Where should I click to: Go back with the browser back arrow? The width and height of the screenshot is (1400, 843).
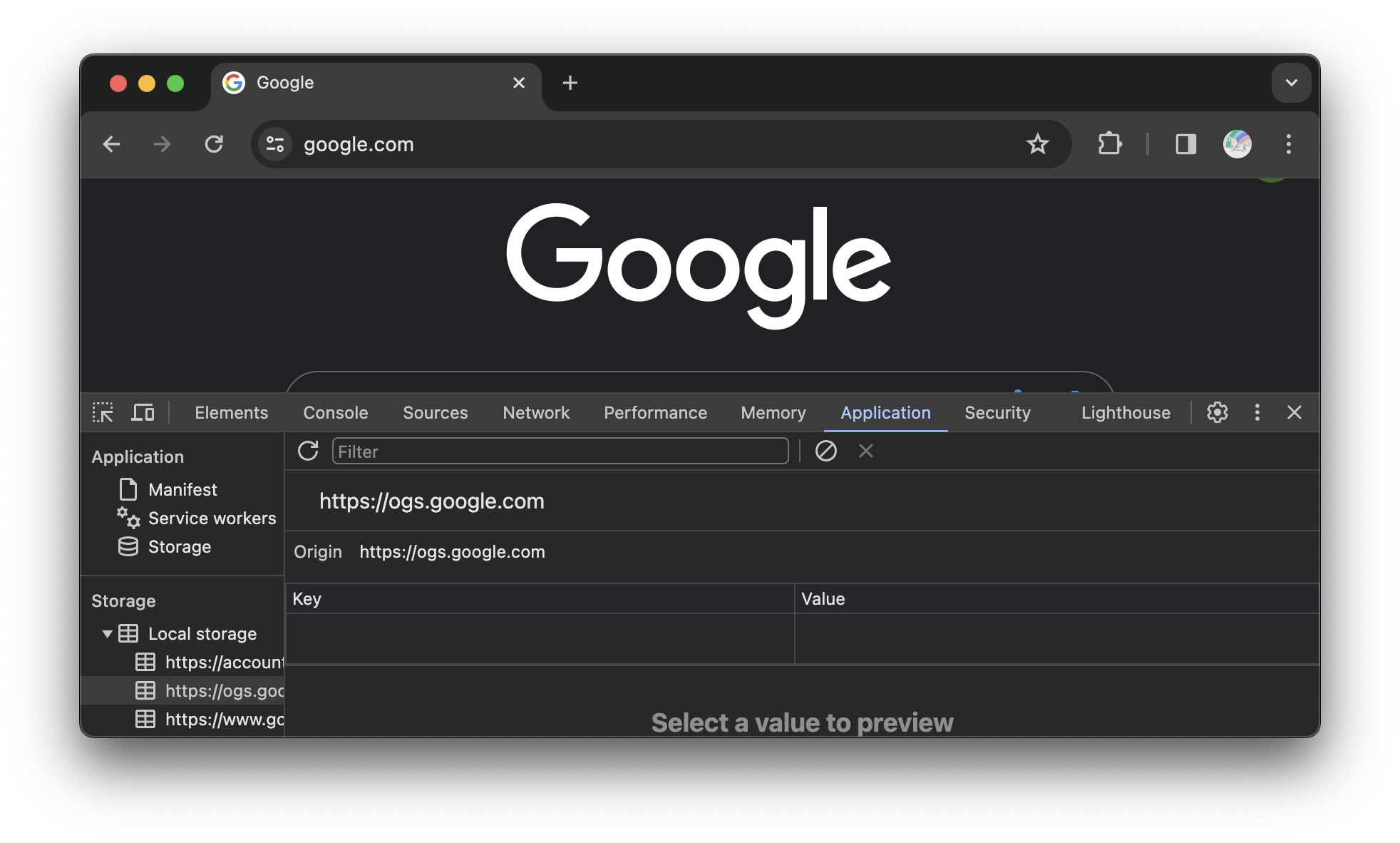click(112, 144)
